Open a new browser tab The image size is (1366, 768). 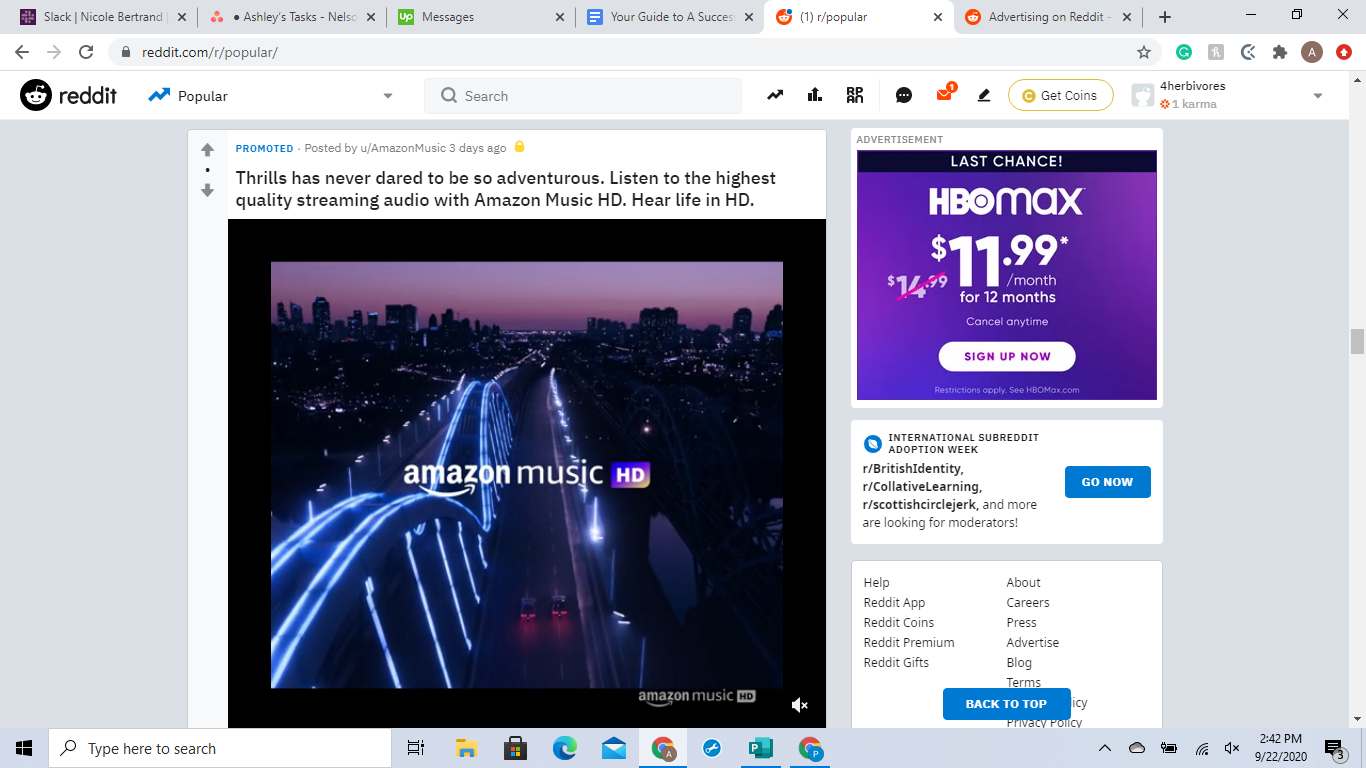(x=1165, y=17)
